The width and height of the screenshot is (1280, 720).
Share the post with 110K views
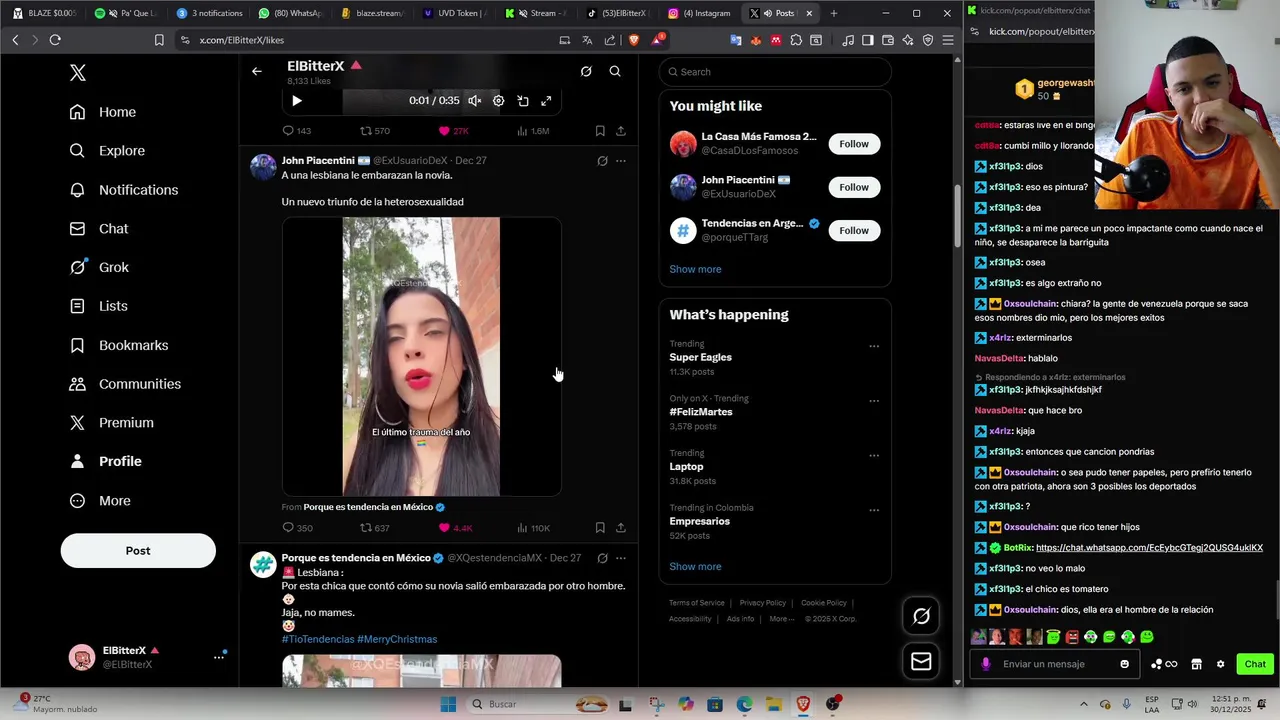click(621, 528)
